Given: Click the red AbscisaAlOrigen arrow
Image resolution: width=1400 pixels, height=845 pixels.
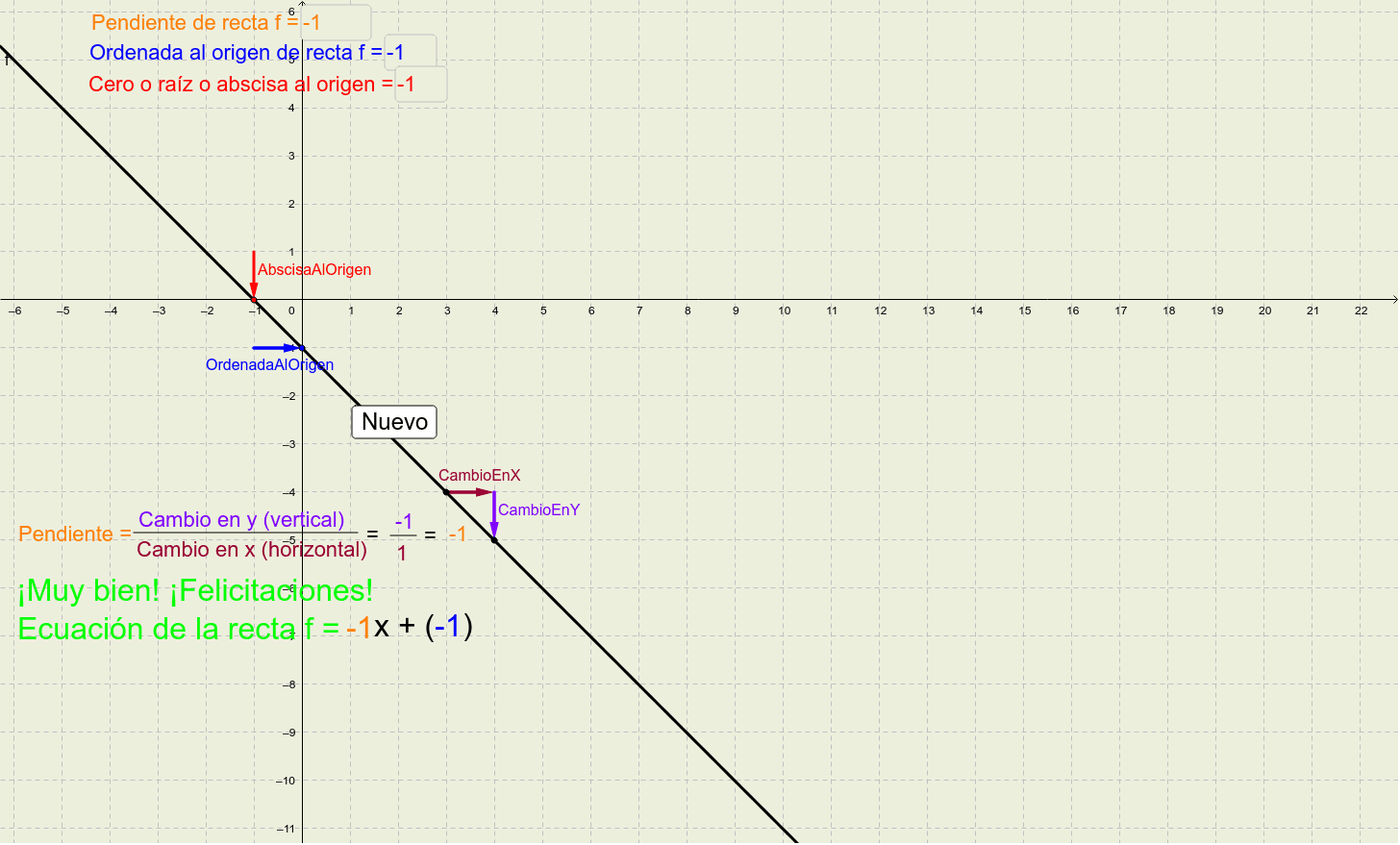Looking at the screenshot, I should 254,271.
